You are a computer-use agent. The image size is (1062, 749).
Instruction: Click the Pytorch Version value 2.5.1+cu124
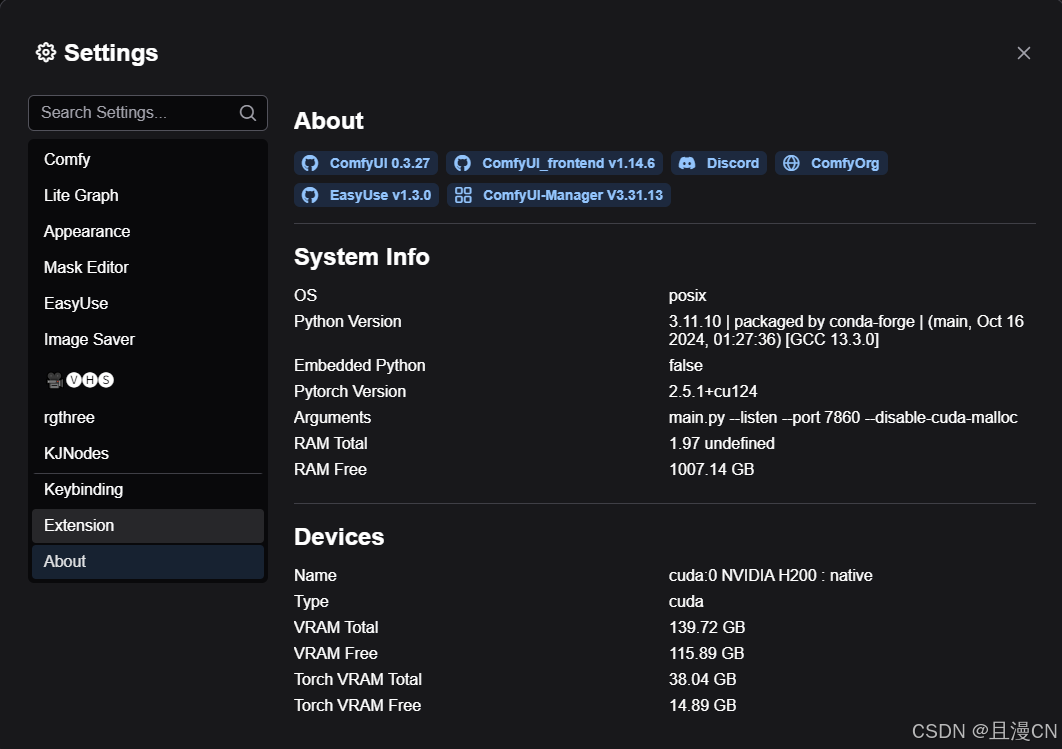[x=713, y=391]
